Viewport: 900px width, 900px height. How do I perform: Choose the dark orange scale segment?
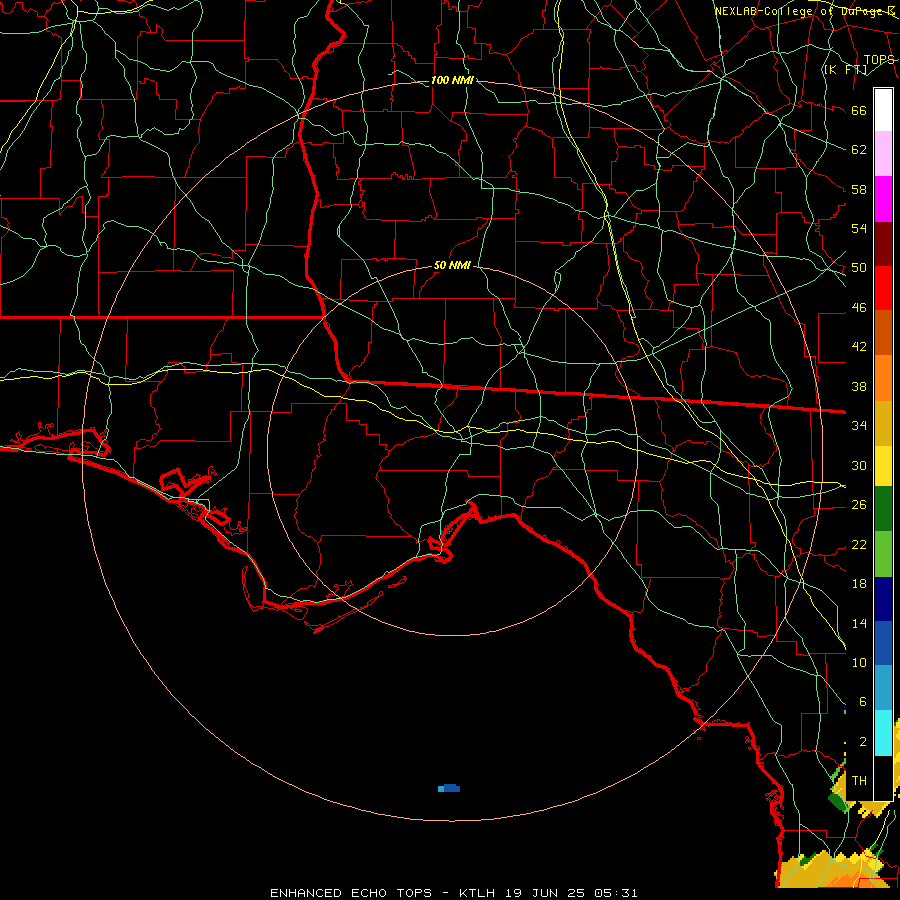pos(883,332)
